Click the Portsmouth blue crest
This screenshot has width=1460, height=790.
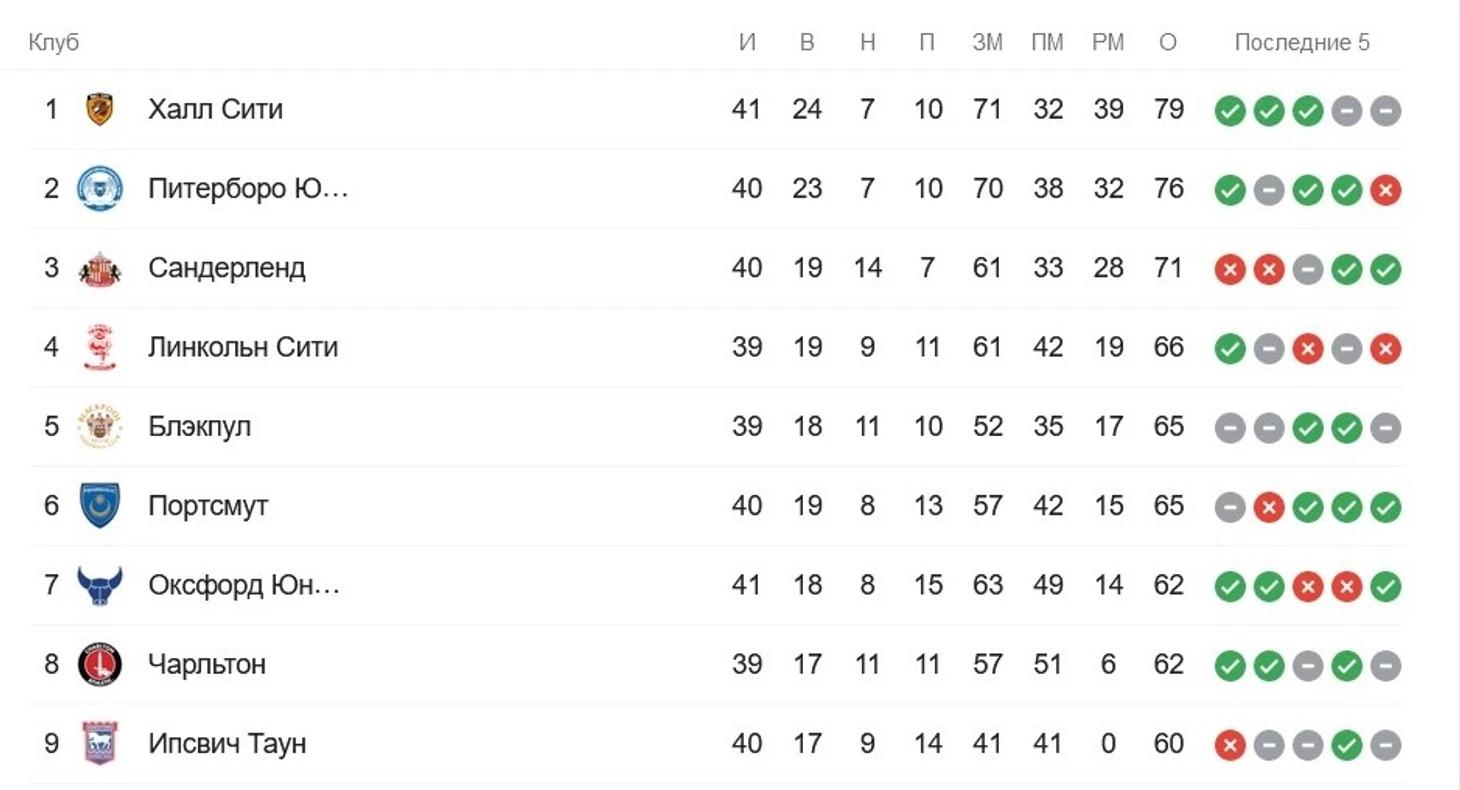100,506
